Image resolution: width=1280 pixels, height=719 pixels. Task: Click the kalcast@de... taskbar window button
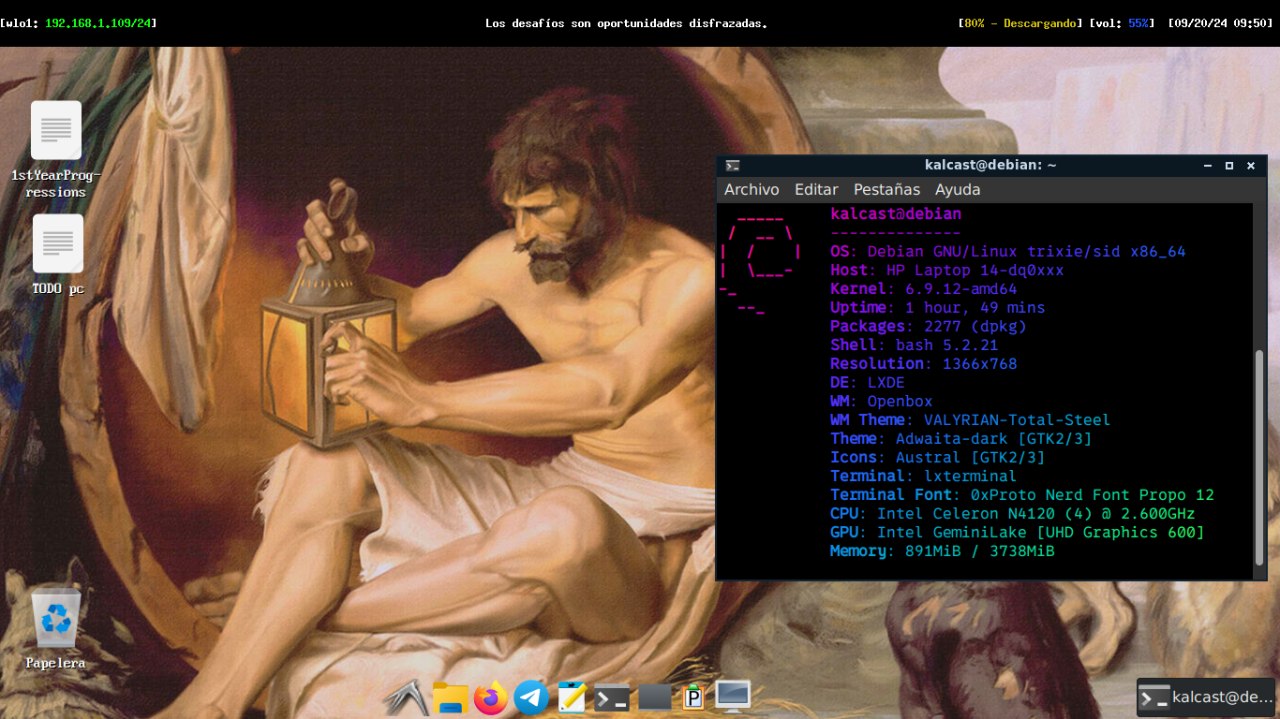click(x=1206, y=697)
